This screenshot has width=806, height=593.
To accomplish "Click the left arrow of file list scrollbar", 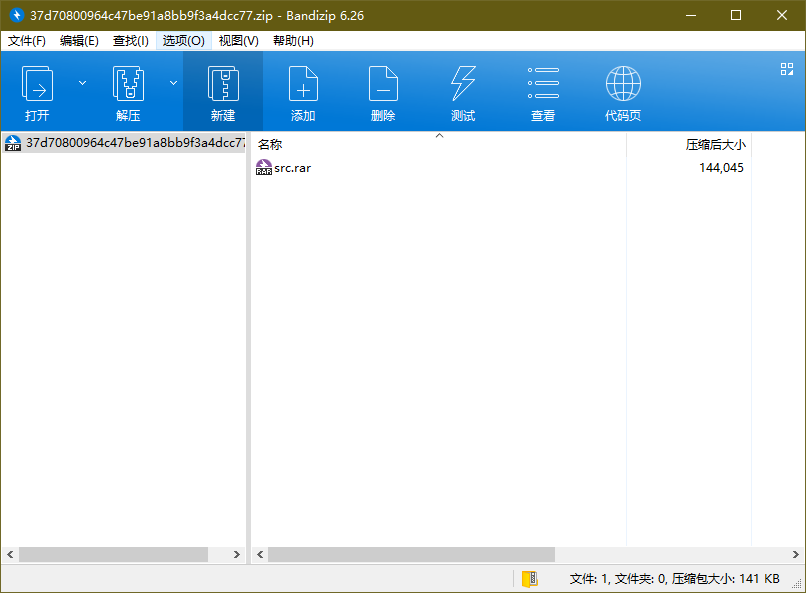I will [260, 554].
